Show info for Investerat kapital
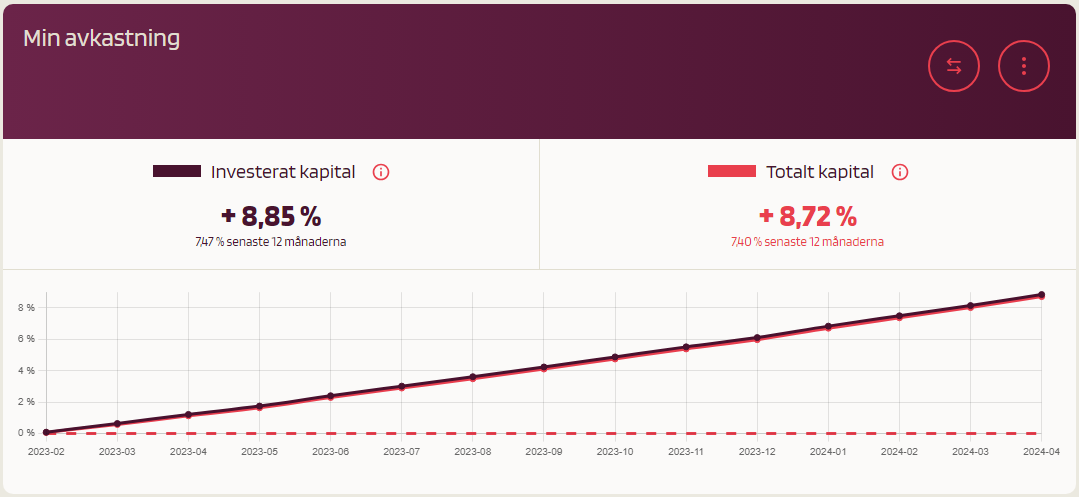Viewport: 1079px width, 497px height. coord(381,172)
